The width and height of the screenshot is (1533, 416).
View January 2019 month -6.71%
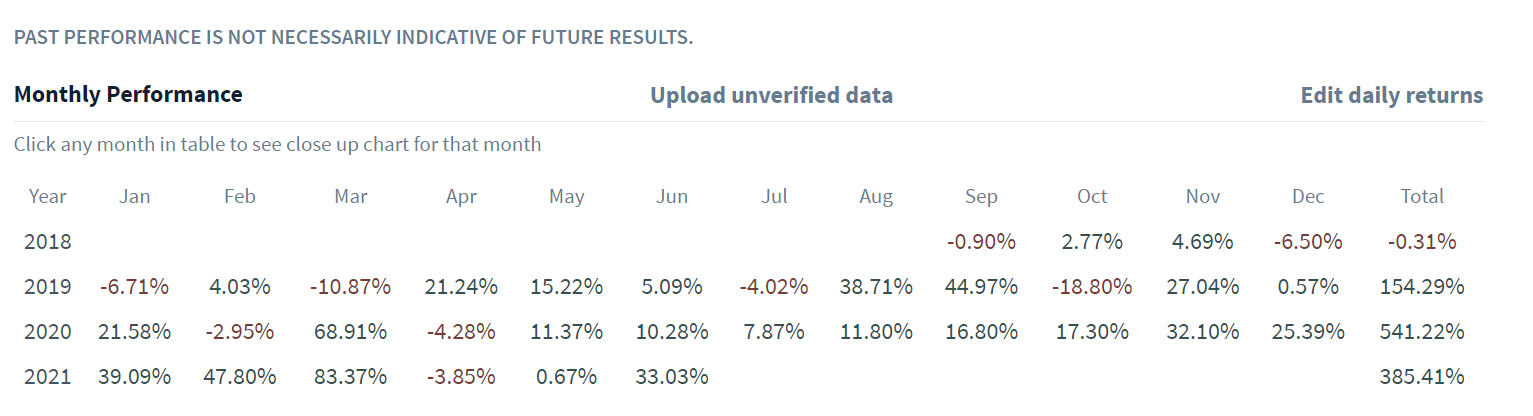click(x=135, y=287)
